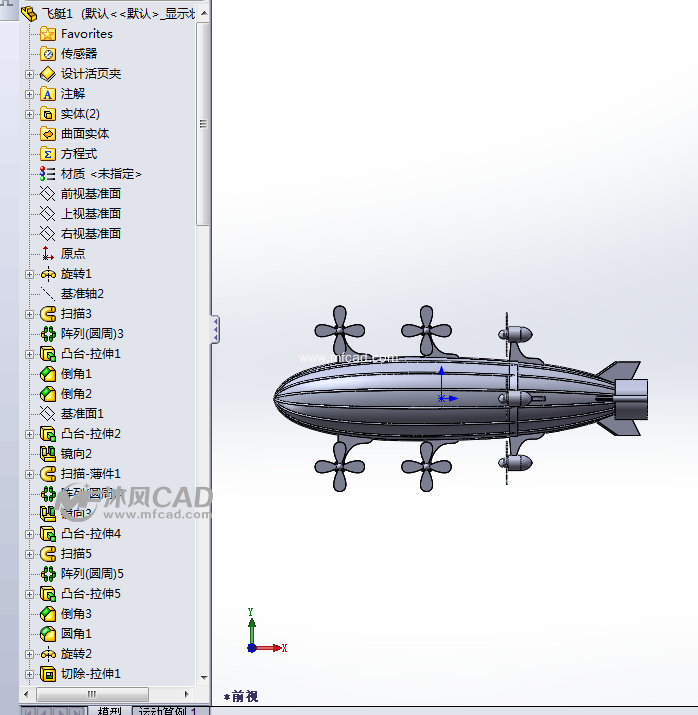Select the 上视基准面 plane icon
The height and width of the screenshot is (715, 698).
tap(48, 214)
